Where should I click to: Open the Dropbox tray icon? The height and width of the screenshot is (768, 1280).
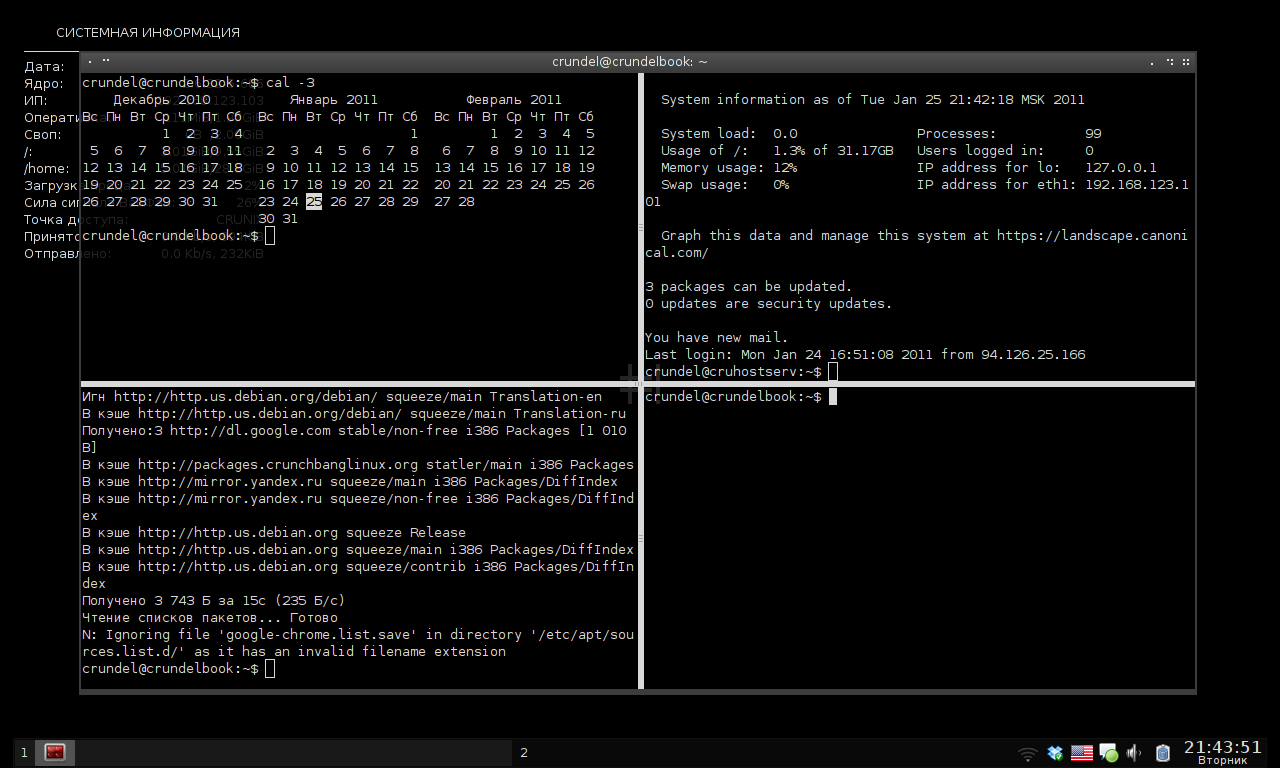tap(1055, 753)
